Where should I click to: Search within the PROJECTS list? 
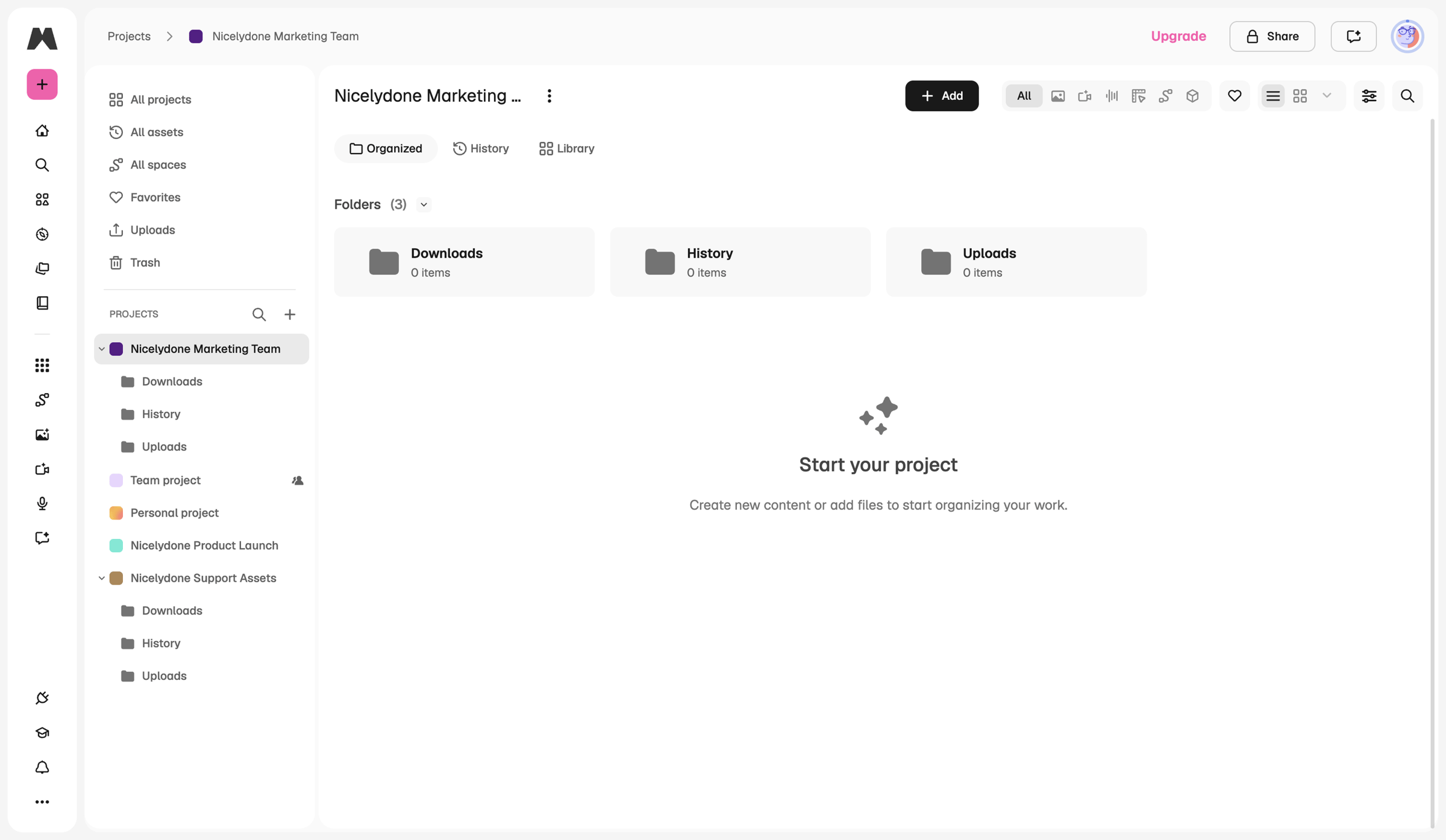[259, 314]
